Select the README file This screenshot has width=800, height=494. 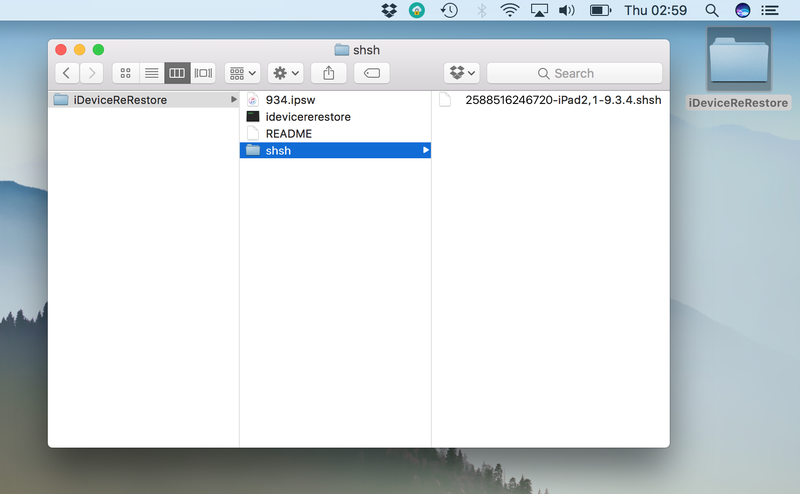tap(335, 134)
